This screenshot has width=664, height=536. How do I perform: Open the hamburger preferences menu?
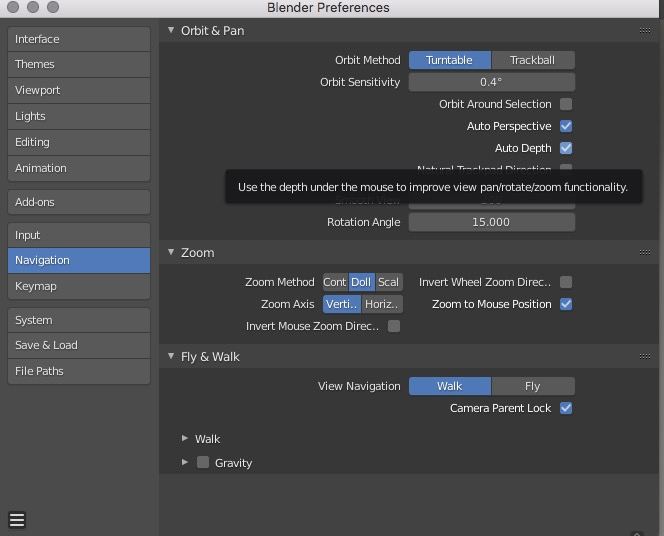(17, 520)
